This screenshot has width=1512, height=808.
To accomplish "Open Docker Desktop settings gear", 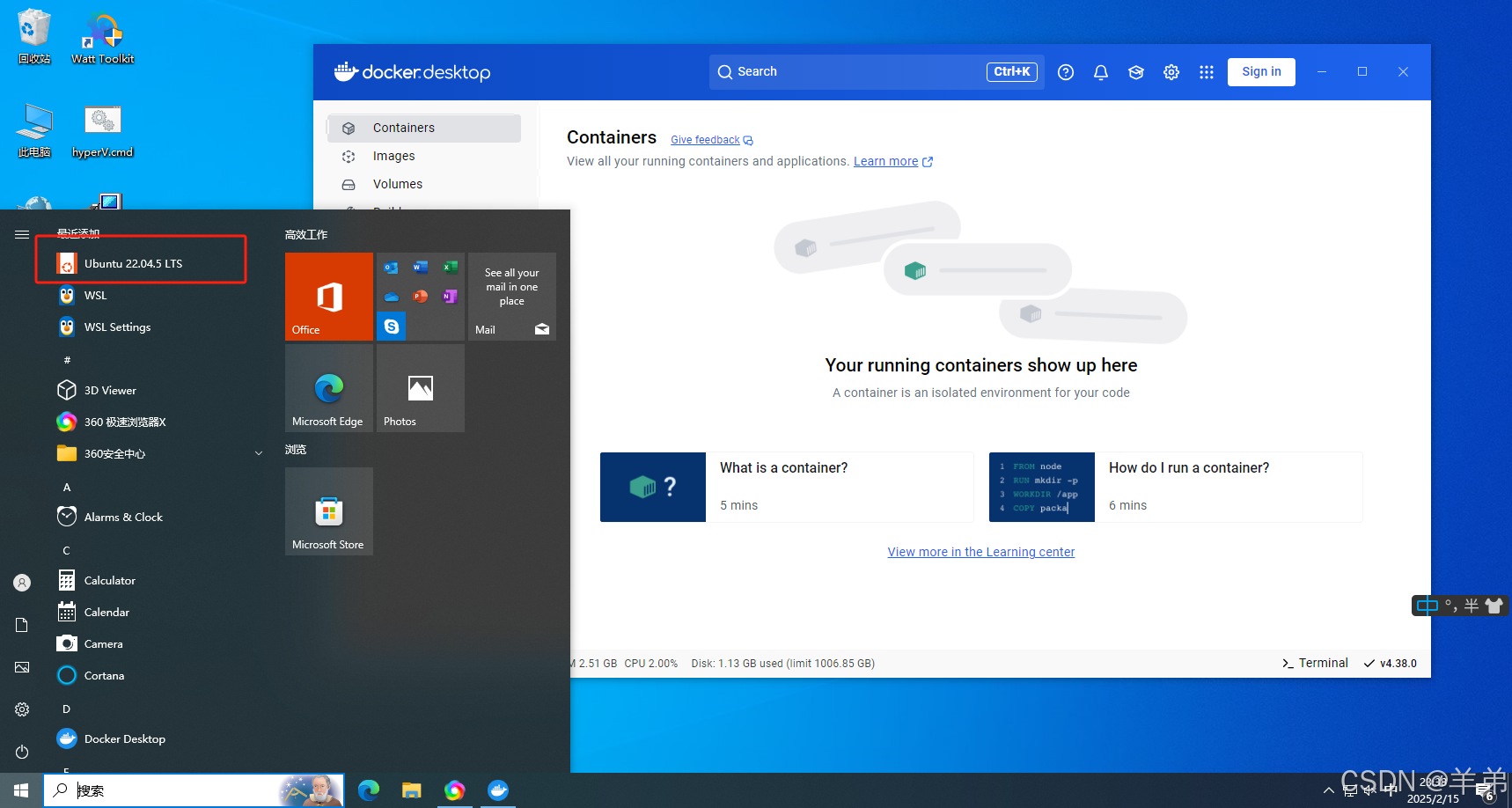I will 1171,72.
